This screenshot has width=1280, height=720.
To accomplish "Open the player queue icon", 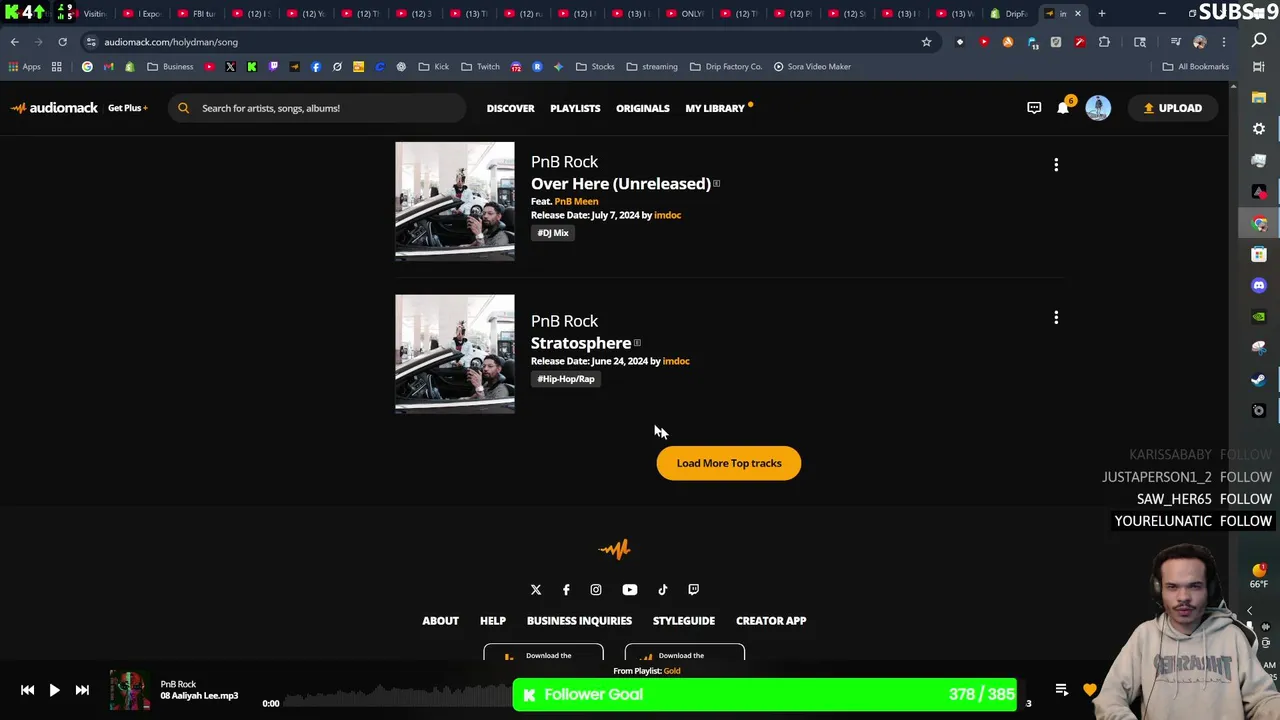I will [x=1062, y=690].
